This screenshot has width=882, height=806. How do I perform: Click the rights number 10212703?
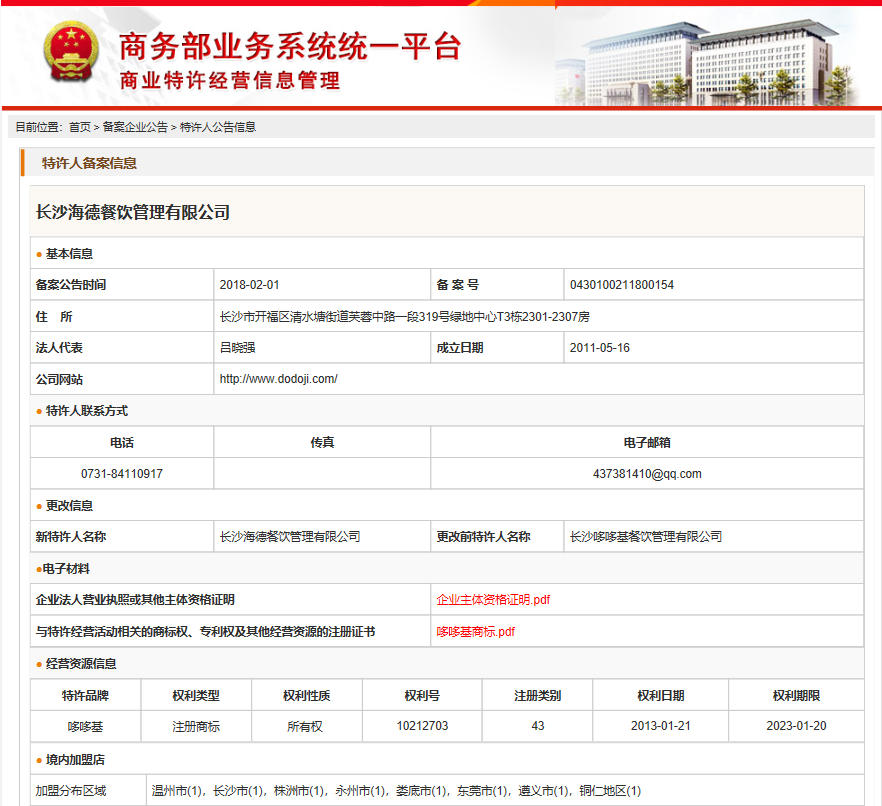[x=422, y=726]
